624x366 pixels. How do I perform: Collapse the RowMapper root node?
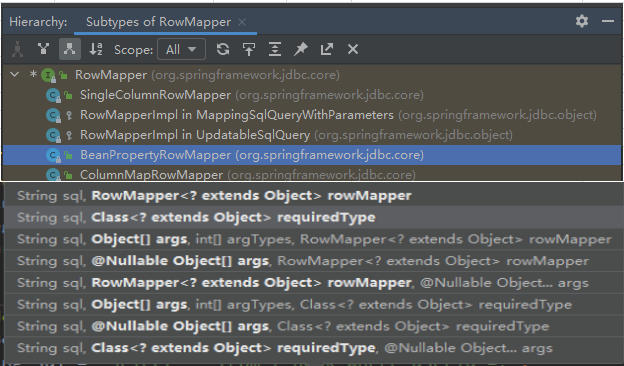[x=14, y=74]
